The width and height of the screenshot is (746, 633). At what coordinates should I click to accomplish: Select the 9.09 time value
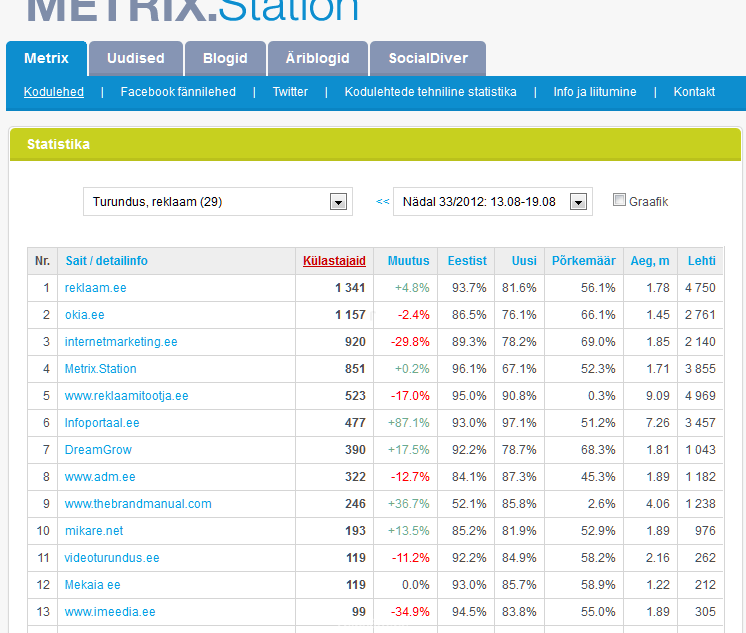click(x=658, y=396)
